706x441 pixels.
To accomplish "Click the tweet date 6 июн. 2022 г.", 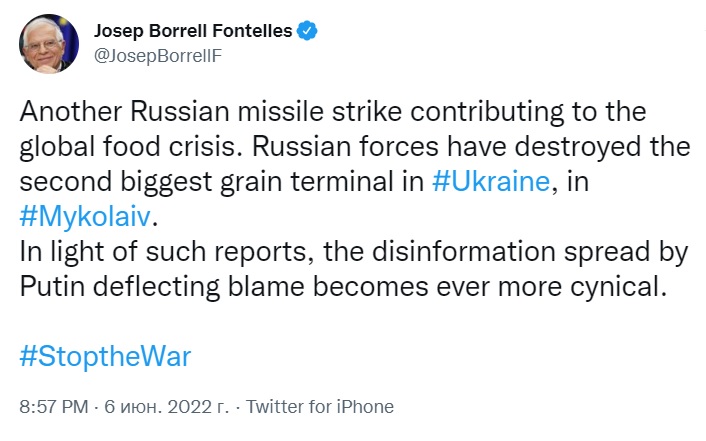I will click(x=165, y=407).
